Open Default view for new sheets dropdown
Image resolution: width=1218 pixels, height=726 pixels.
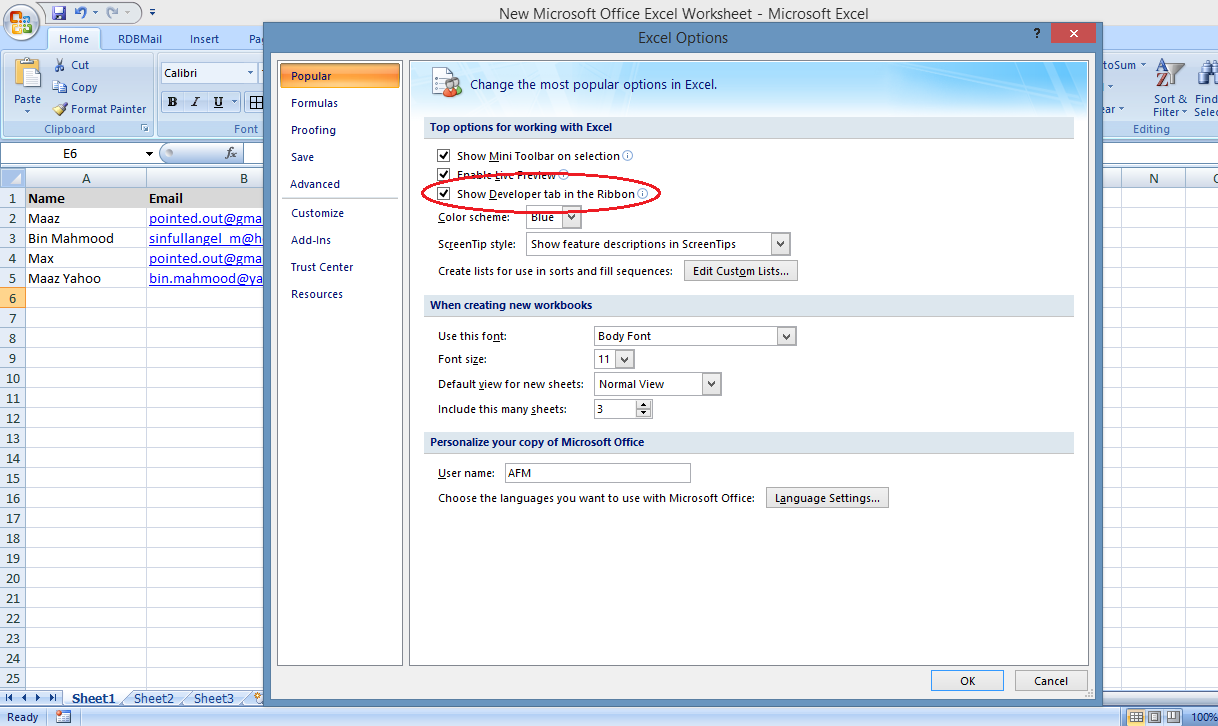click(x=711, y=384)
